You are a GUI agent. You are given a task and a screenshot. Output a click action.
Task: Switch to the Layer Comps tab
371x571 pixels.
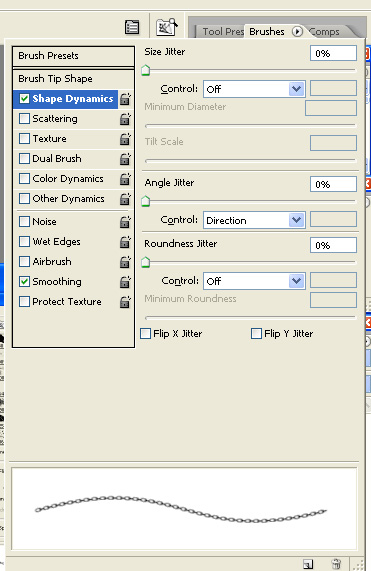click(325, 32)
